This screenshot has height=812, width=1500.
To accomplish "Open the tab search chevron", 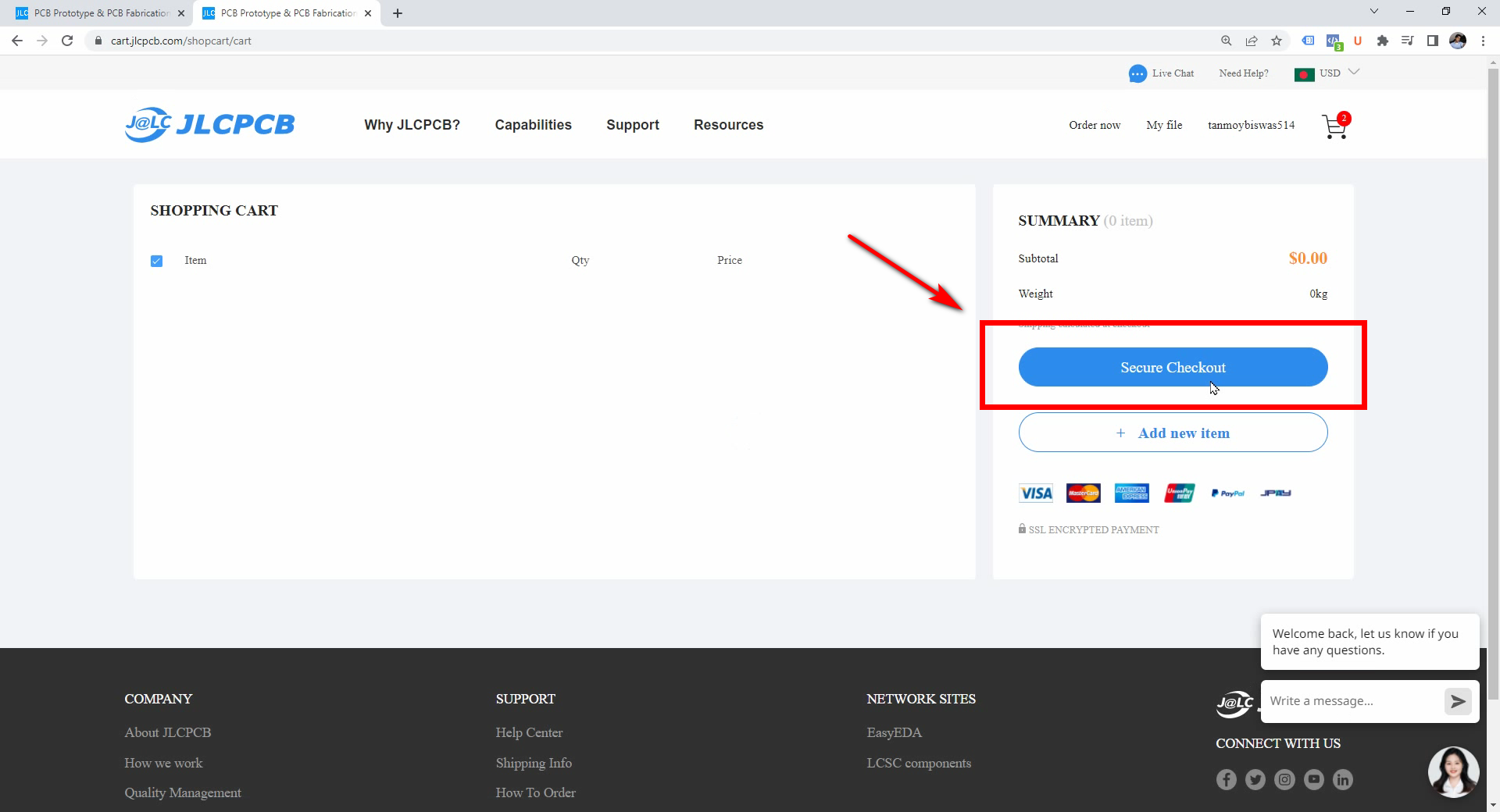I will (x=1374, y=12).
